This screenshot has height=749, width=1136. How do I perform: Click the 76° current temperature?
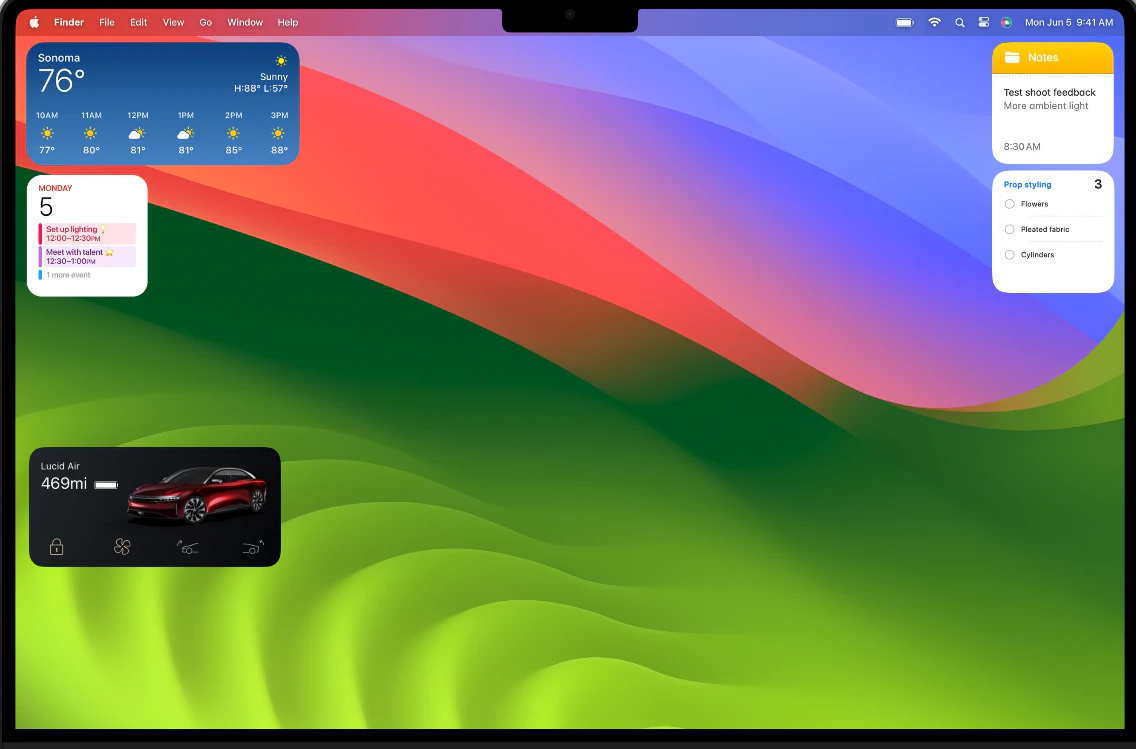click(x=62, y=81)
